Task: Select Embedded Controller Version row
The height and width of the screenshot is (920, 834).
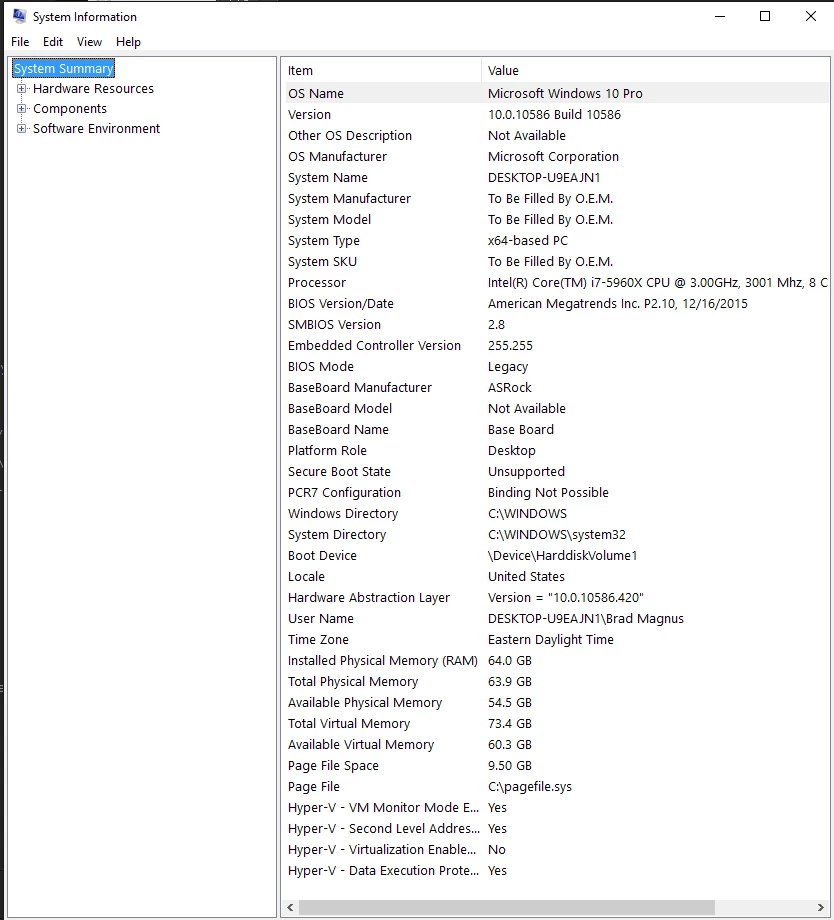Action: [555, 346]
